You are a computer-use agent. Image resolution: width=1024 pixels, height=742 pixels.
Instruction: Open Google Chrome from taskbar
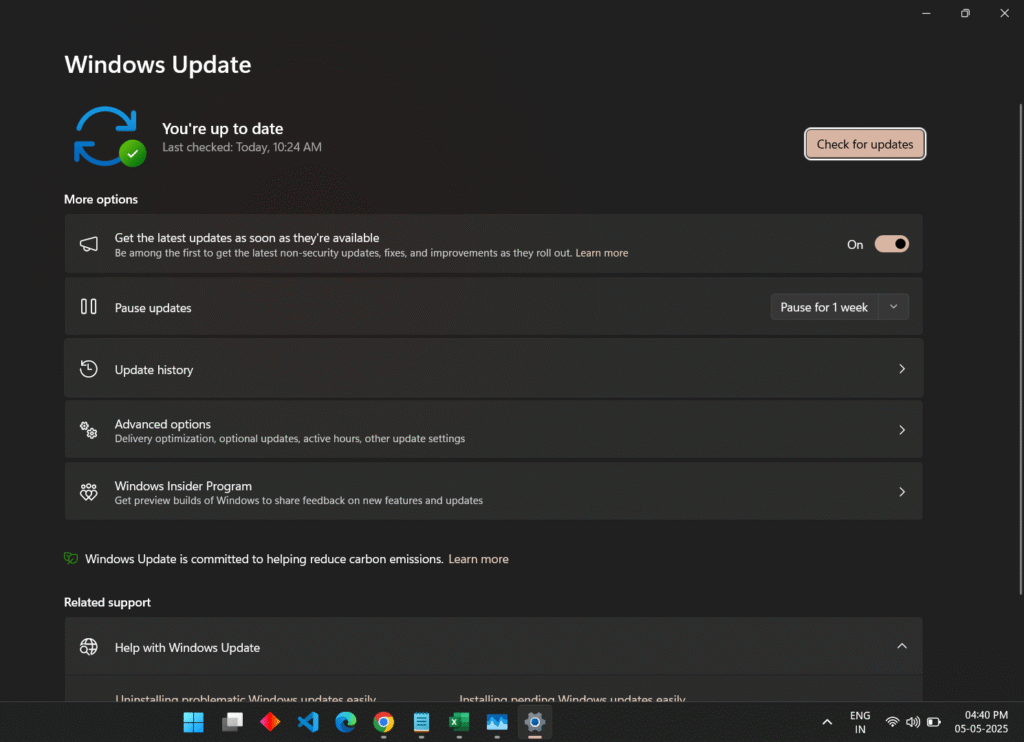pyautogui.click(x=383, y=722)
